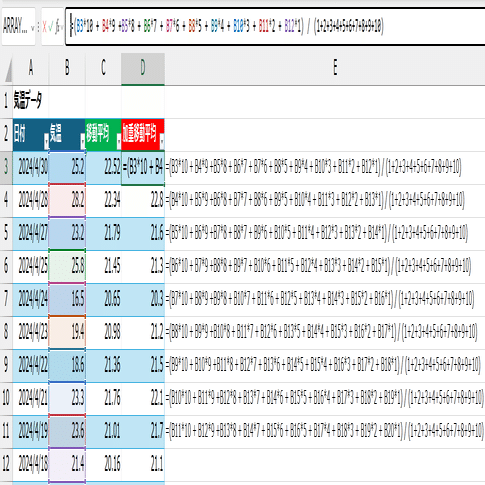
Task: Select the temperature cell 16.5
Action: (67, 299)
